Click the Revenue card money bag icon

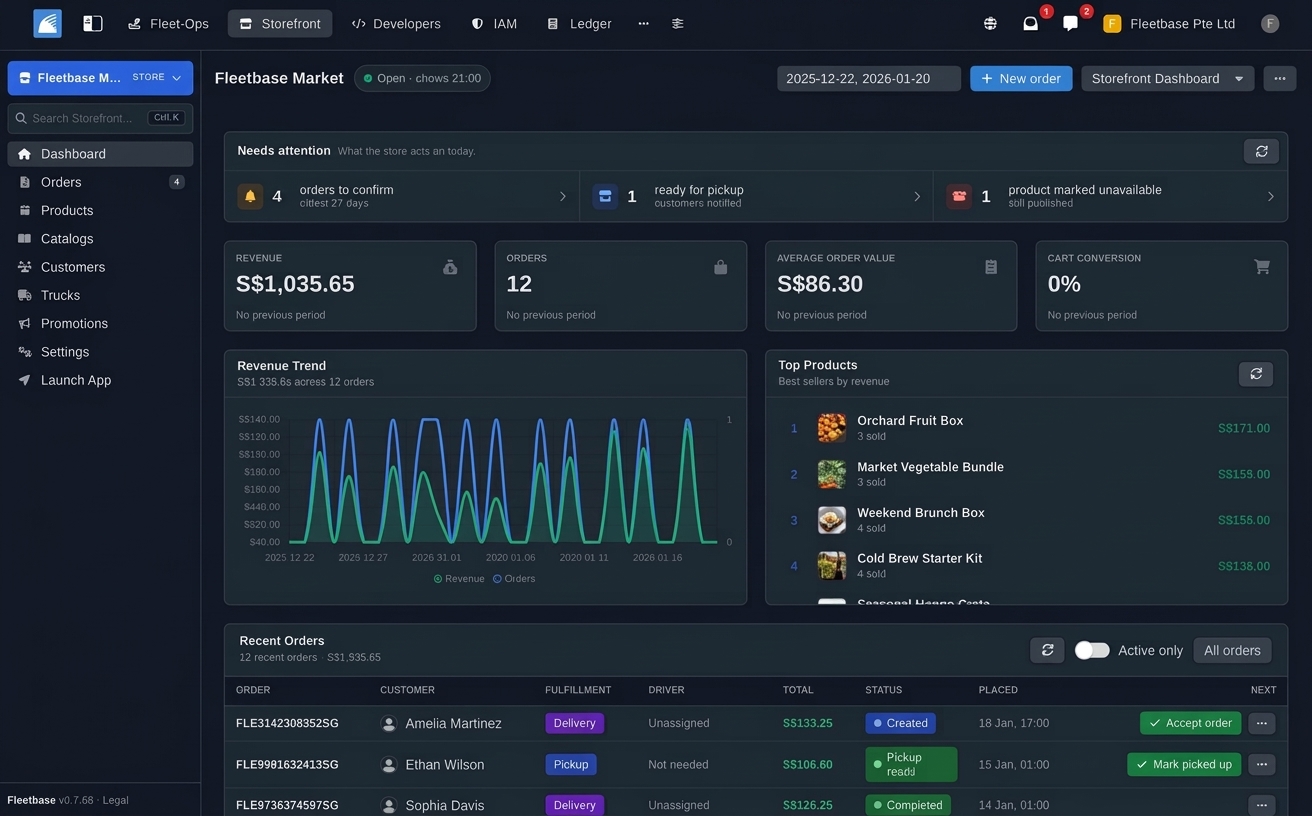coord(450,267)
